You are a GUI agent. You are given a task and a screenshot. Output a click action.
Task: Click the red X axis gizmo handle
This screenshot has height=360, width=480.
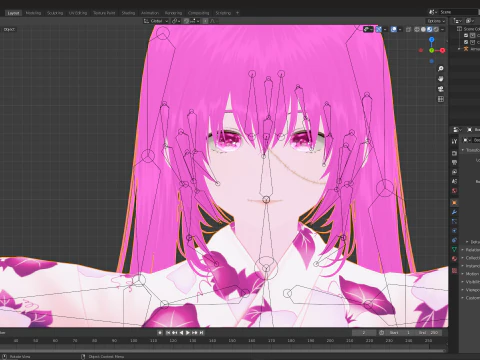[x=442, y=50]
